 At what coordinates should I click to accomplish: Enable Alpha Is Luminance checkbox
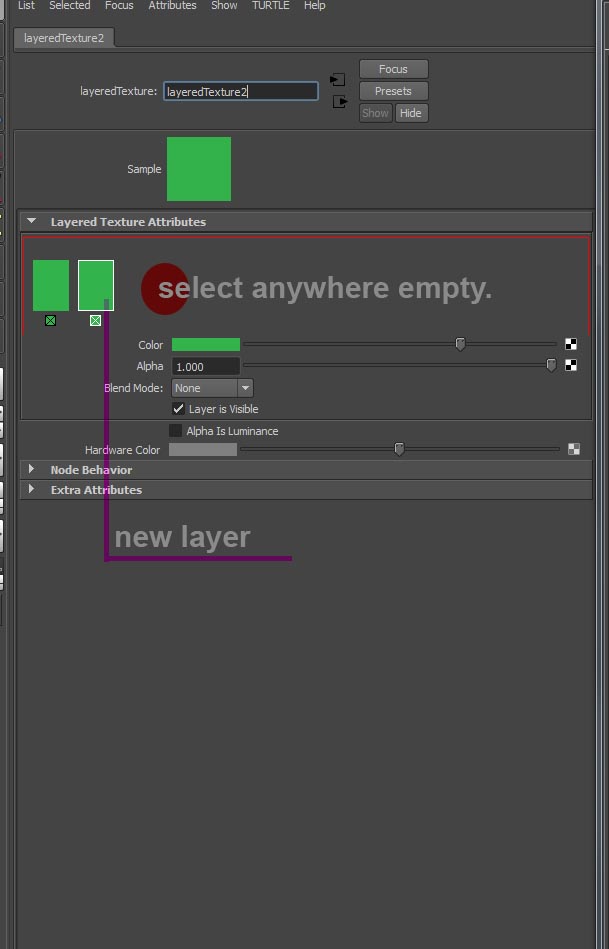[x=175, y=430]
